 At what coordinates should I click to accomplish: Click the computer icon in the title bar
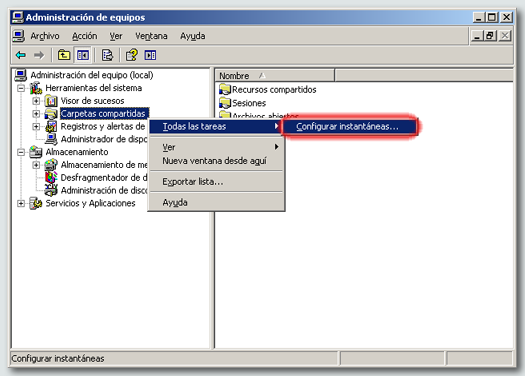tap(18, 17)
